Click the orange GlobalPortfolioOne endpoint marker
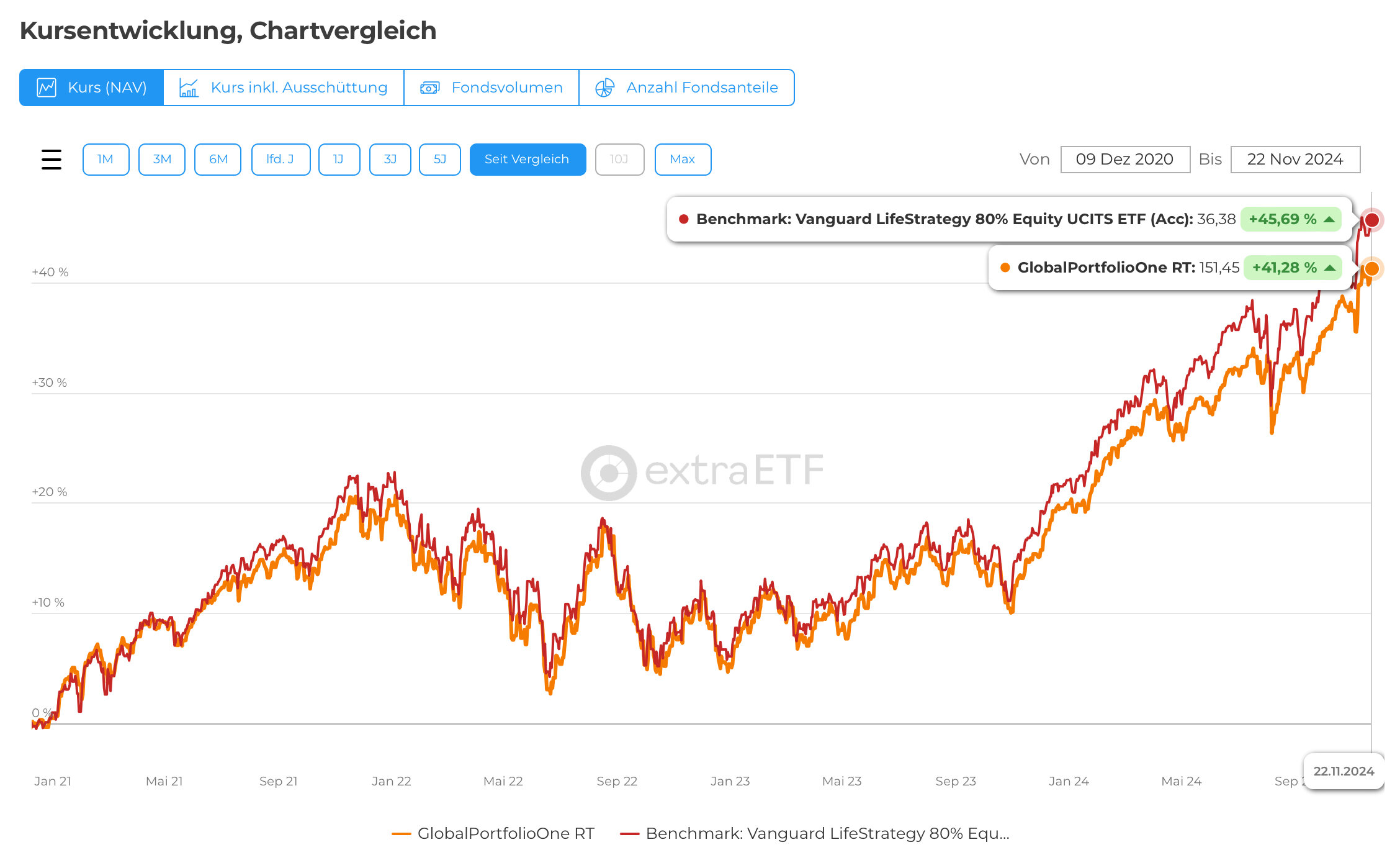The width and height of the screenshot is (1400, 855). 1371,268
